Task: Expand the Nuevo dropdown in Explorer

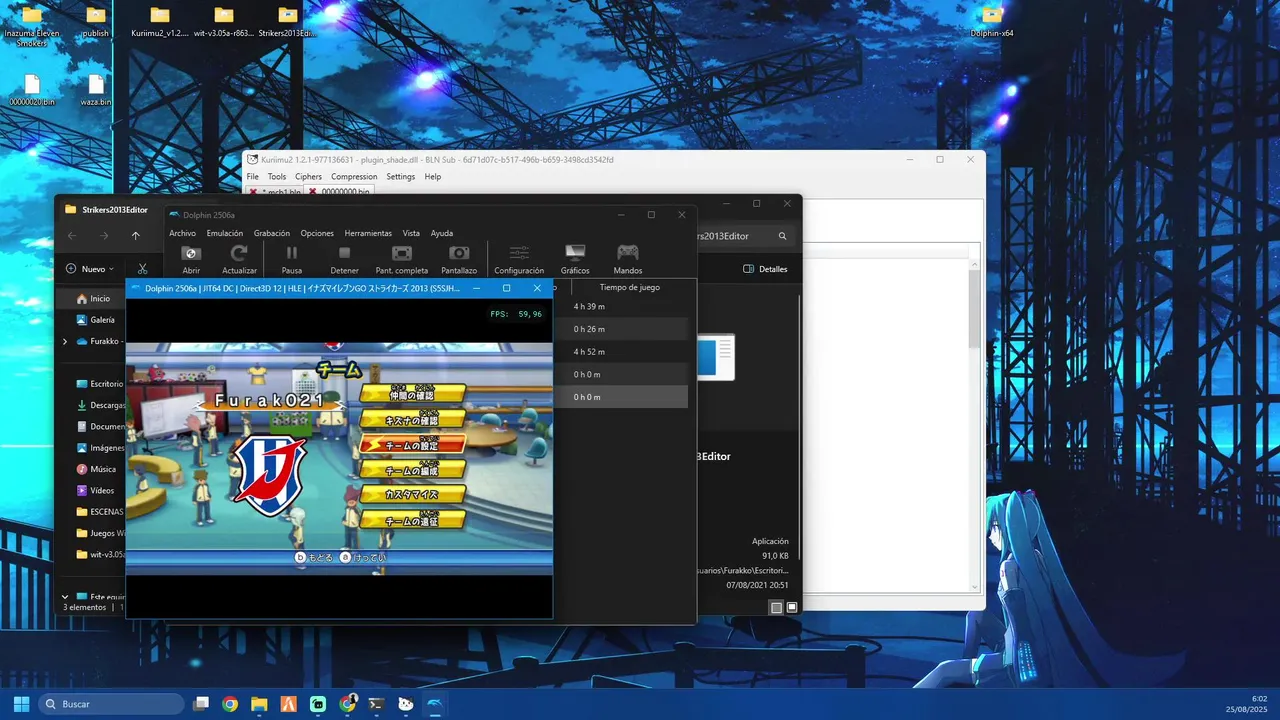Action: (x=90, y=269)
